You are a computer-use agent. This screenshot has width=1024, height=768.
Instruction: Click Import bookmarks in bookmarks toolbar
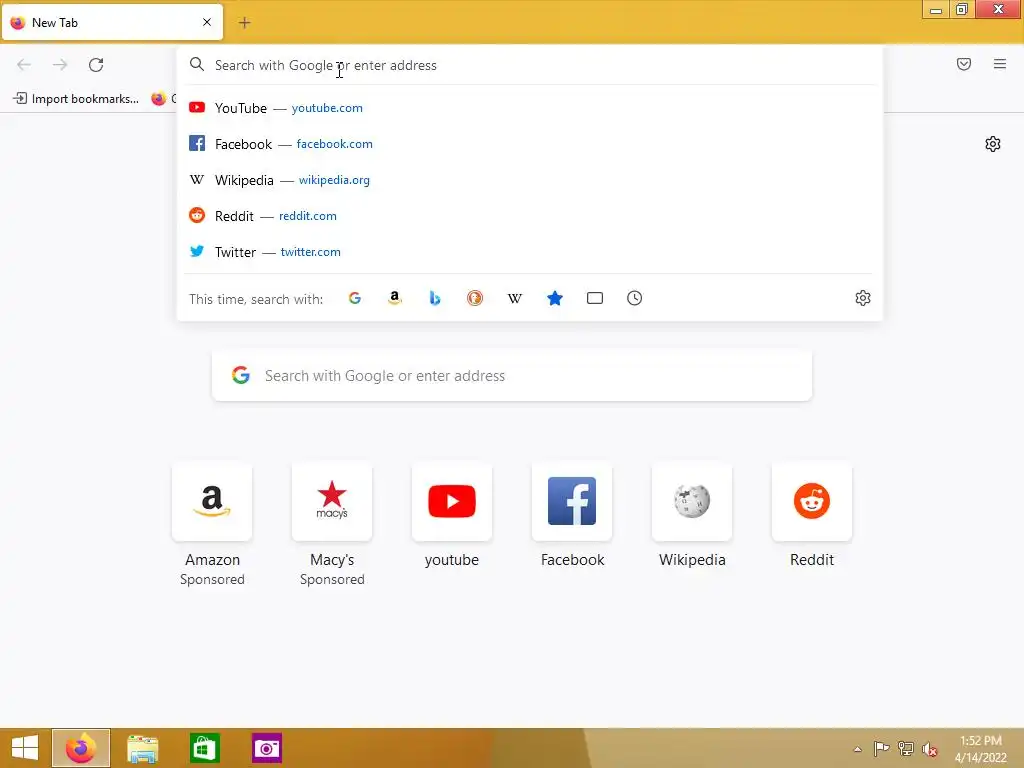click(76, 99)
